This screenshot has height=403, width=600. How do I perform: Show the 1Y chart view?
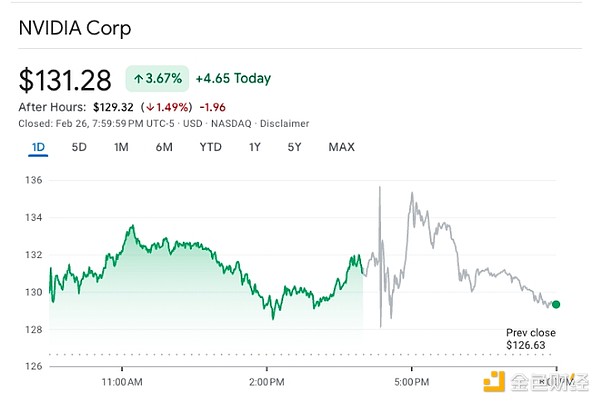255,148
